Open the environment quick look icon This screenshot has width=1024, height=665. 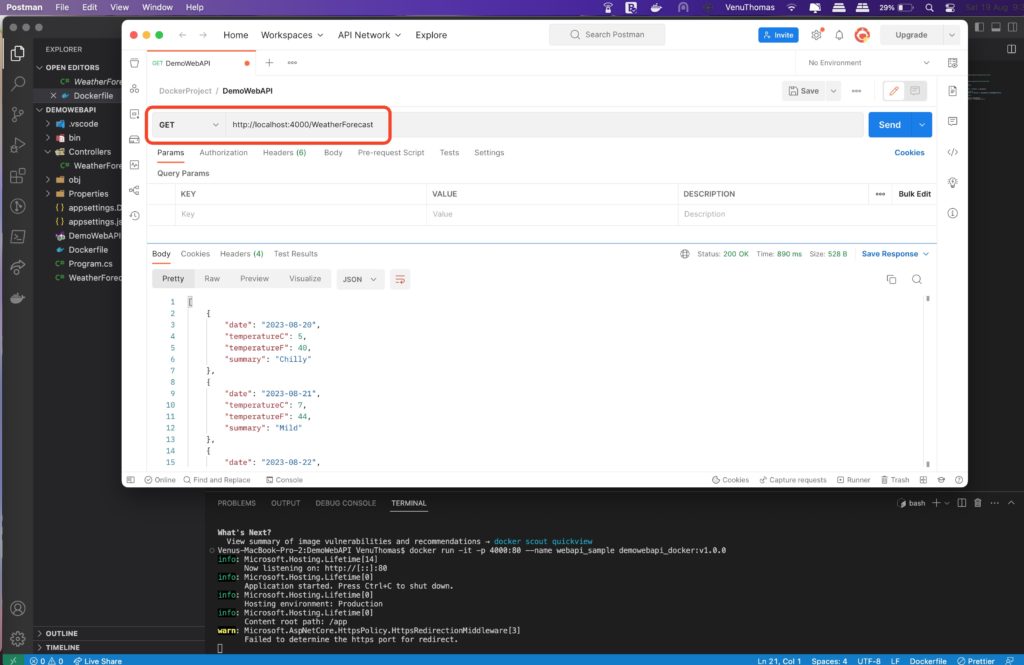point(953,63)
